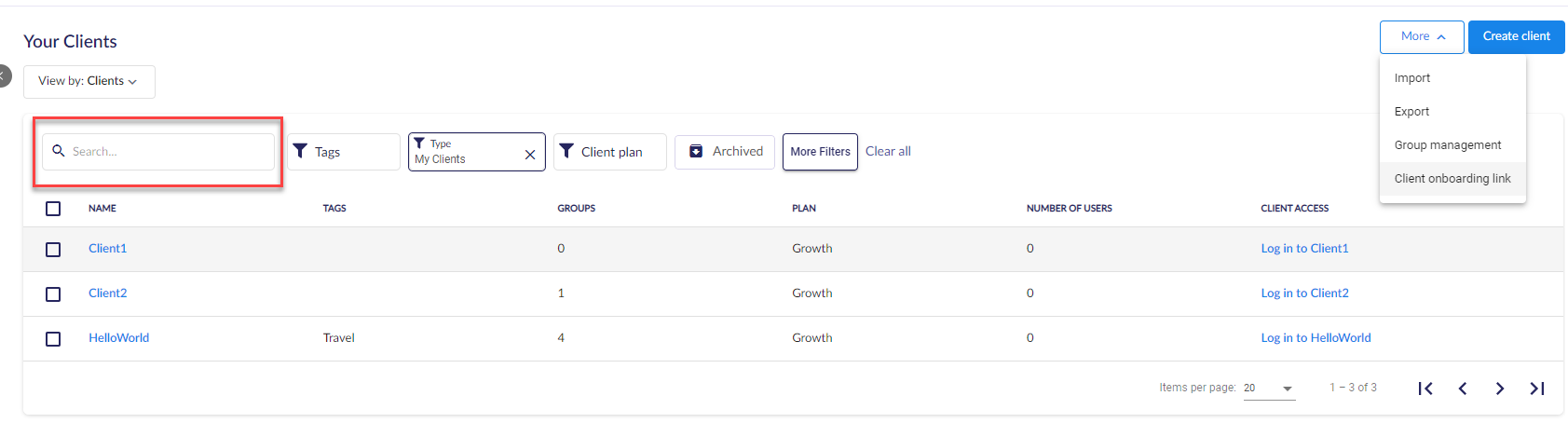Collapse the More dropdown menu
This screenshot has width=1568, height=423.
[x=1422, y=36]
